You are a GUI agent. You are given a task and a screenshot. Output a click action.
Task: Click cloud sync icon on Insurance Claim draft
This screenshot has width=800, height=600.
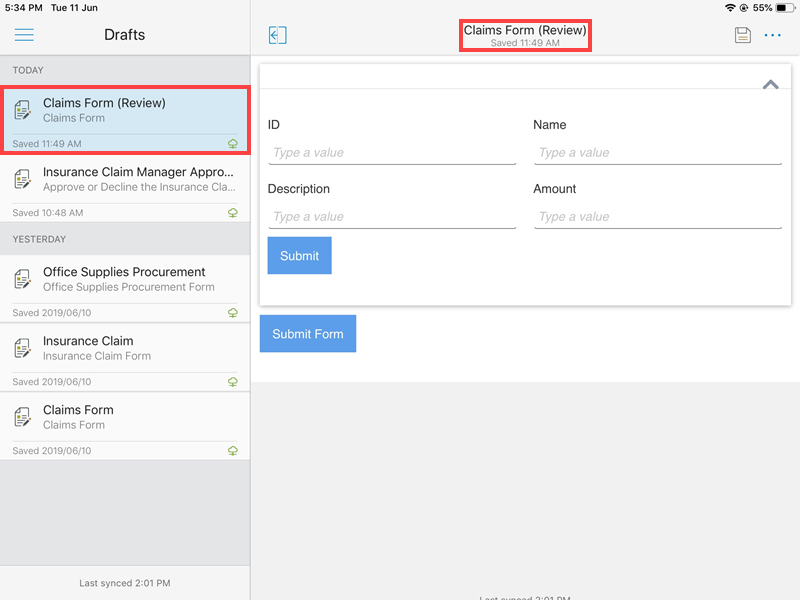click(x=233, y=382)
